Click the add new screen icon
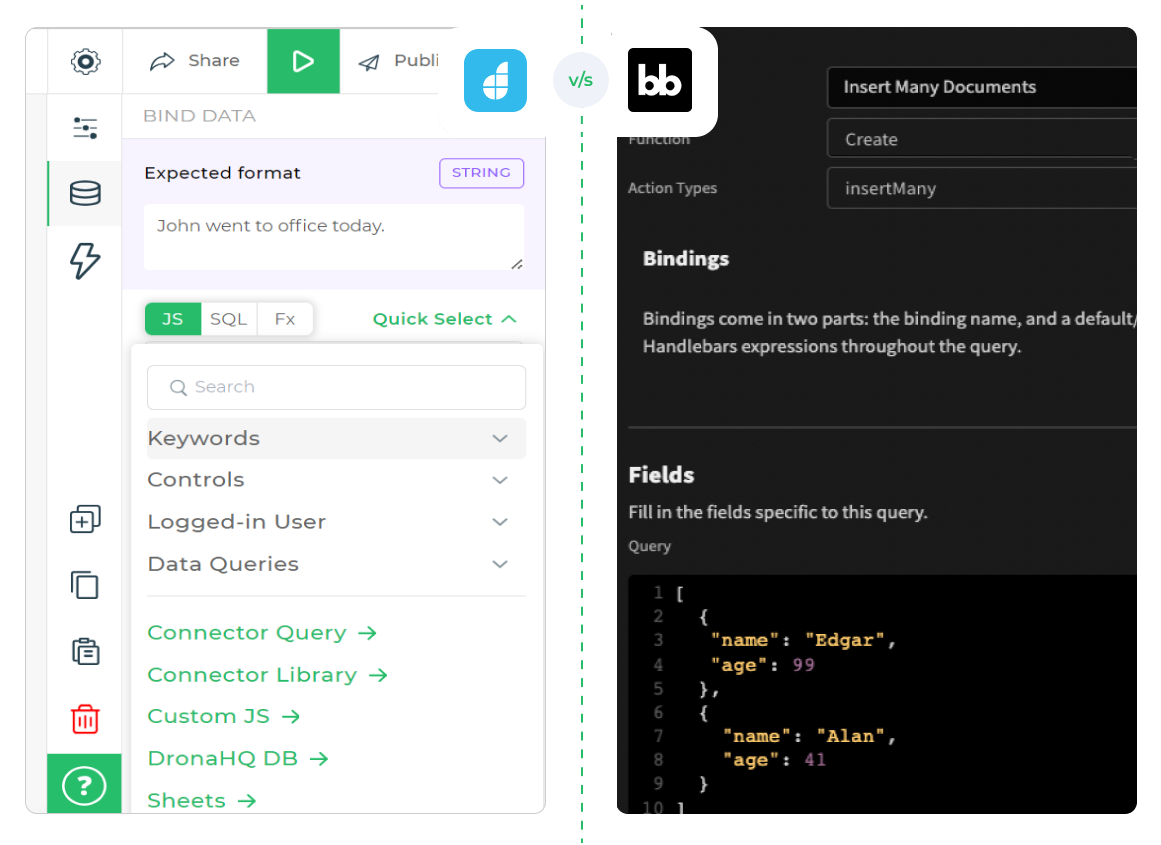The width and height of the screenshot is (1161, 845). tap(84, 519)
